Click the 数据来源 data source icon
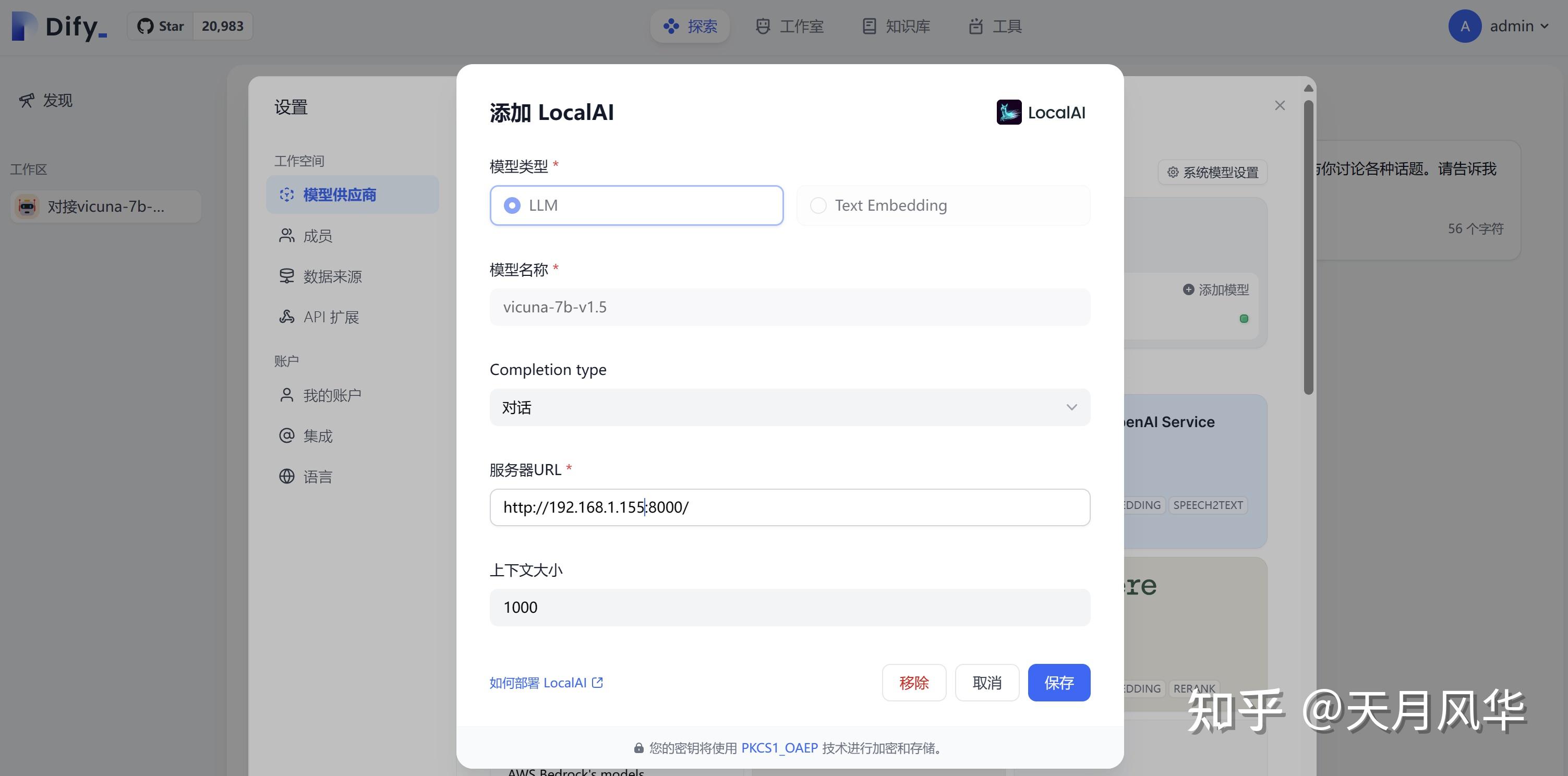1568x776 pixels. click(287, 276)
